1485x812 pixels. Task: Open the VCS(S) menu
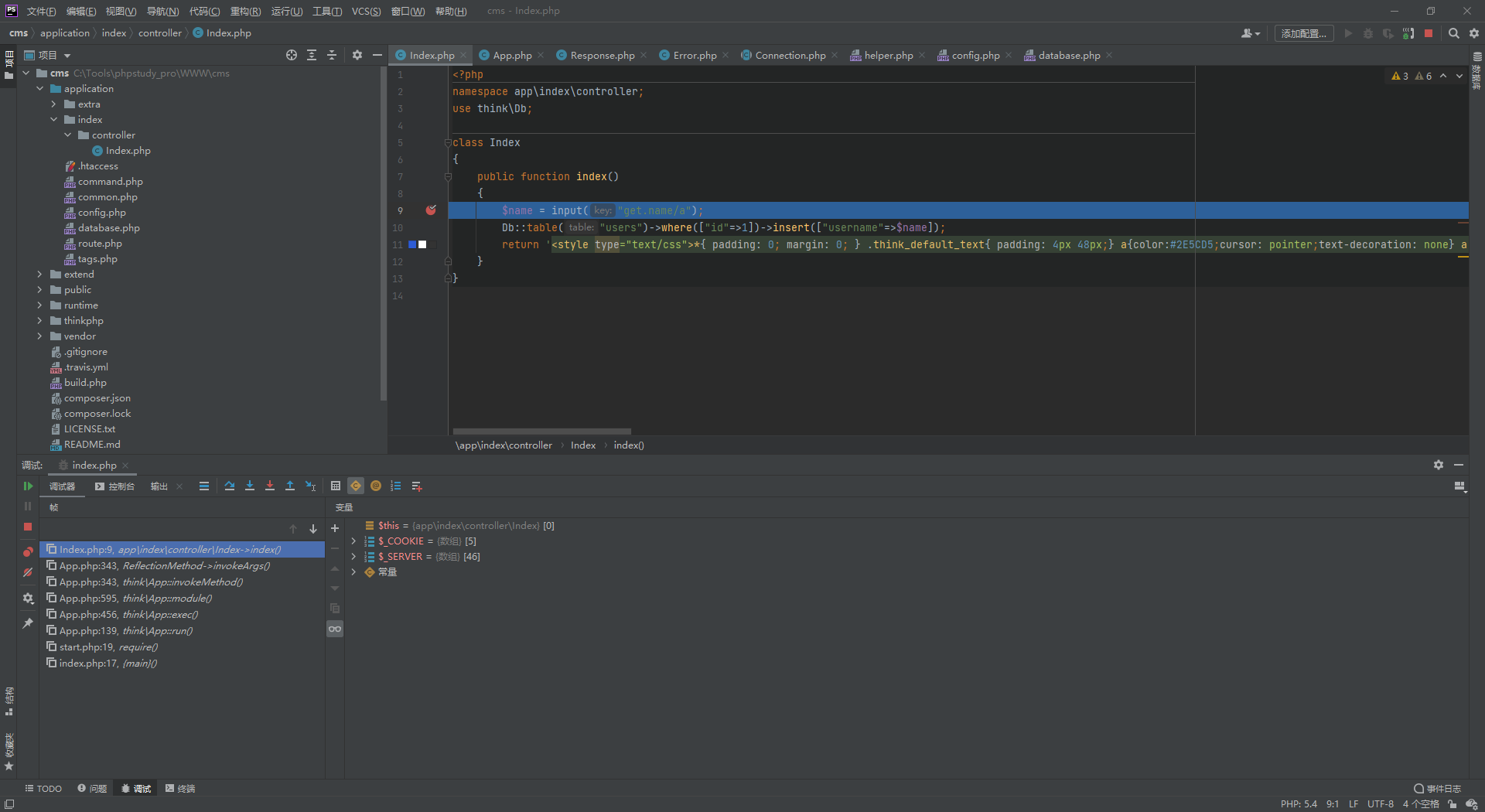click(x=366, y=11)
